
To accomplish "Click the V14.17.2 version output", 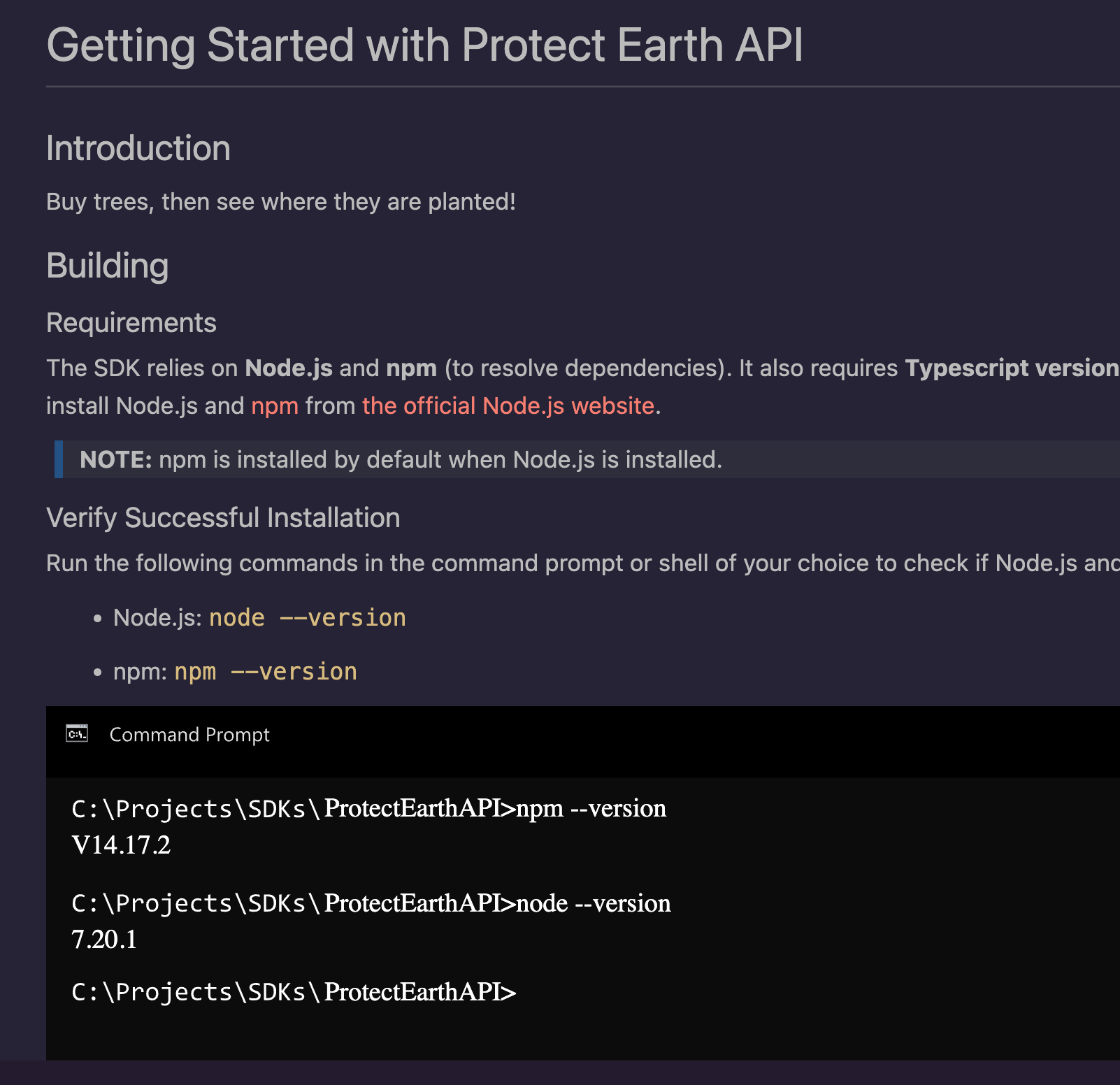I will (x=122, y=845).
